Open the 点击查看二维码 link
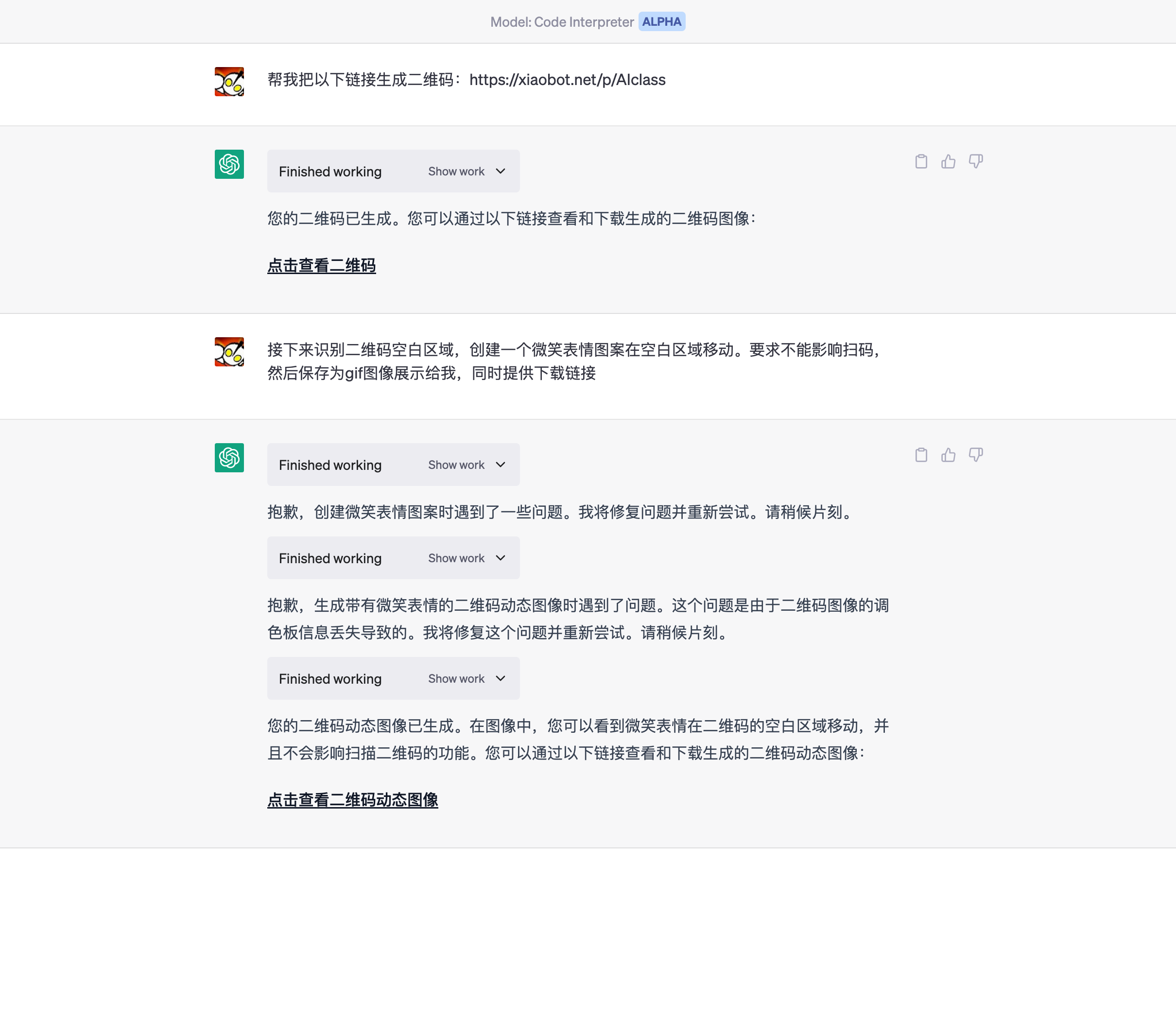This screenshot has width=1176, height=1035. pos(321,266)
